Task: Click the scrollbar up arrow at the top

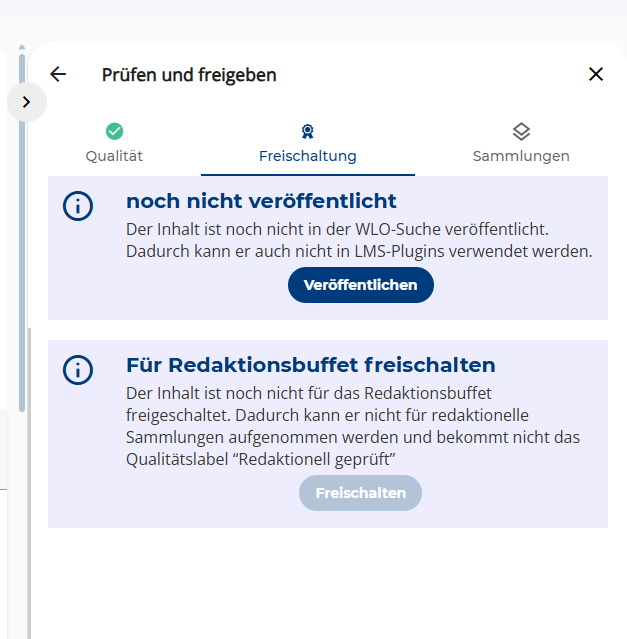Action: click(22, 47)
